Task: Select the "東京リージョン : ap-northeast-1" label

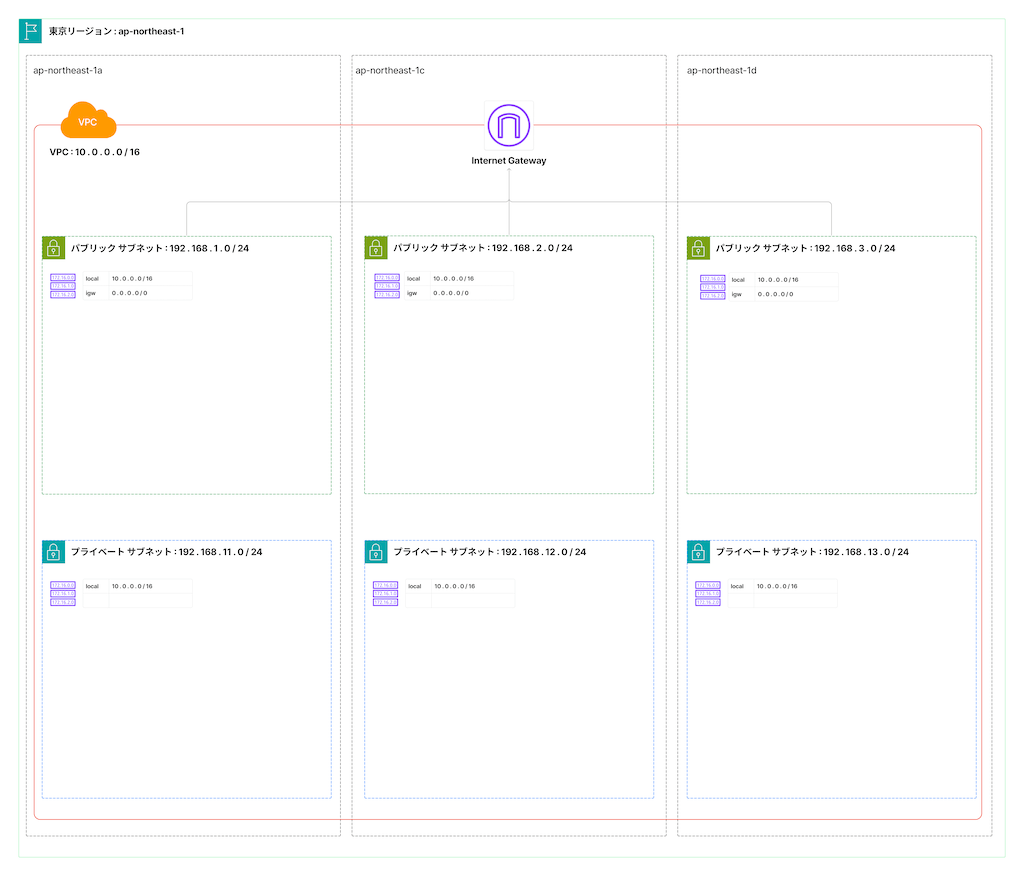Action: pyautogui.click(x=116, y=31)
